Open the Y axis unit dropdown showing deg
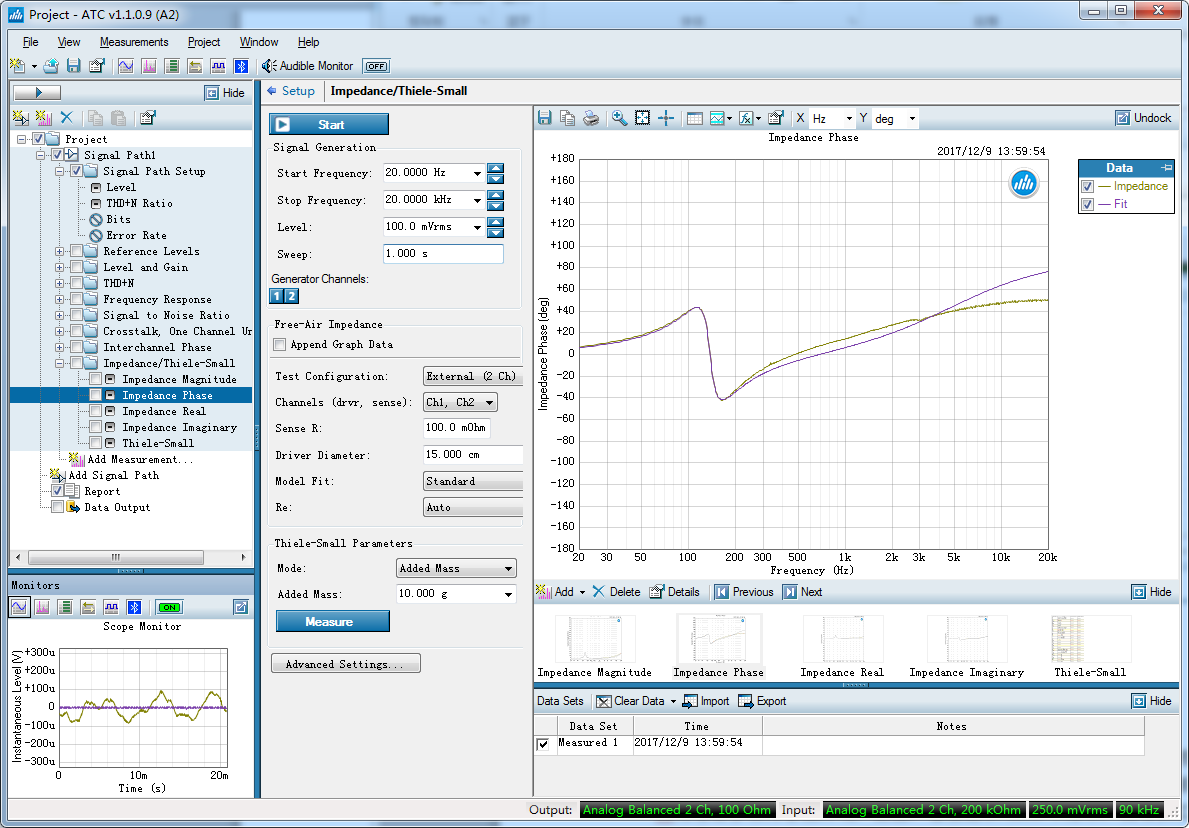The height and width of the screenshot is (828, 1189). click(895, 119)
